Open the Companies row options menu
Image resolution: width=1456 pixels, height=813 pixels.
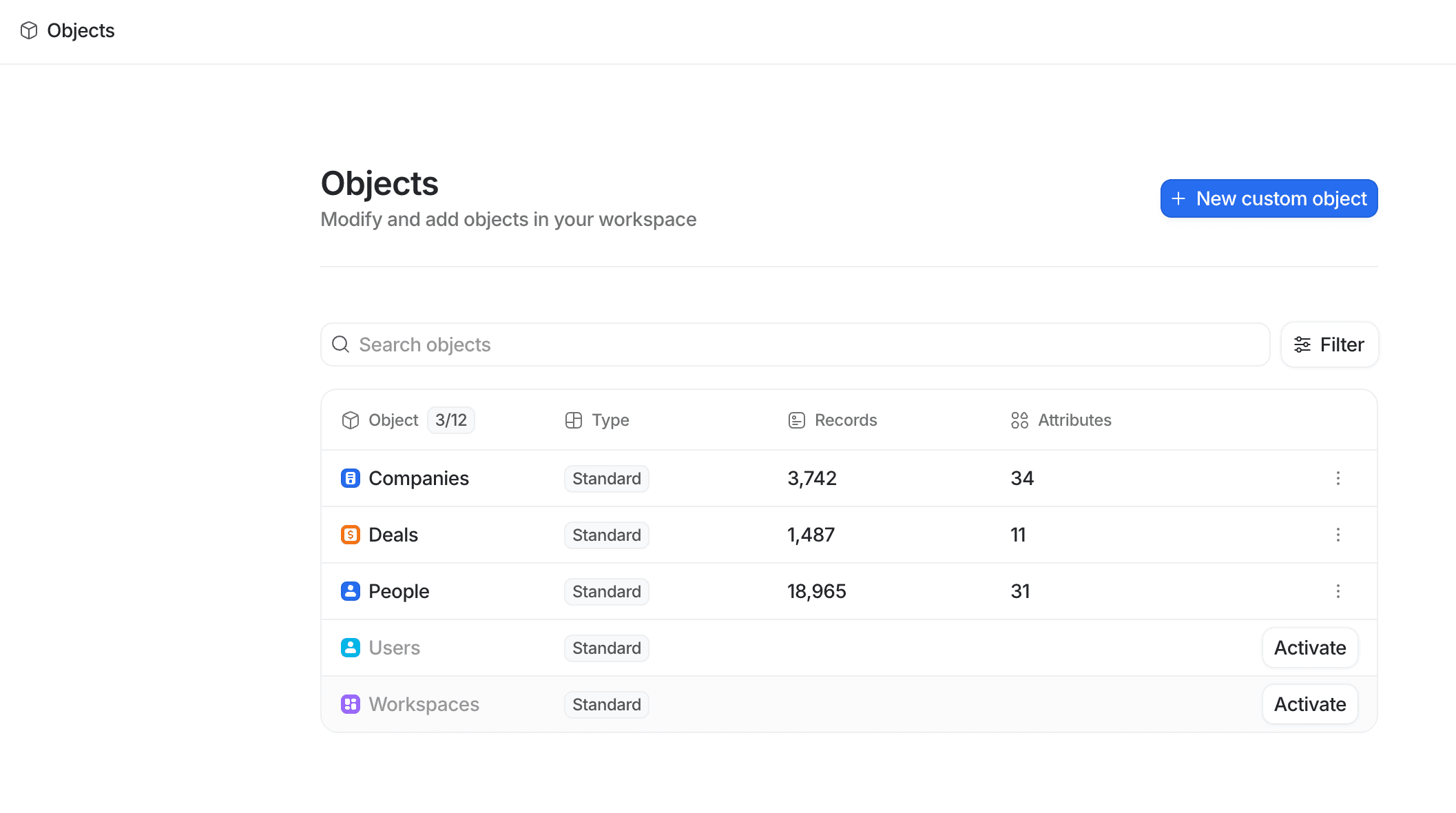pyautogui.click(x=1338, y=478)
